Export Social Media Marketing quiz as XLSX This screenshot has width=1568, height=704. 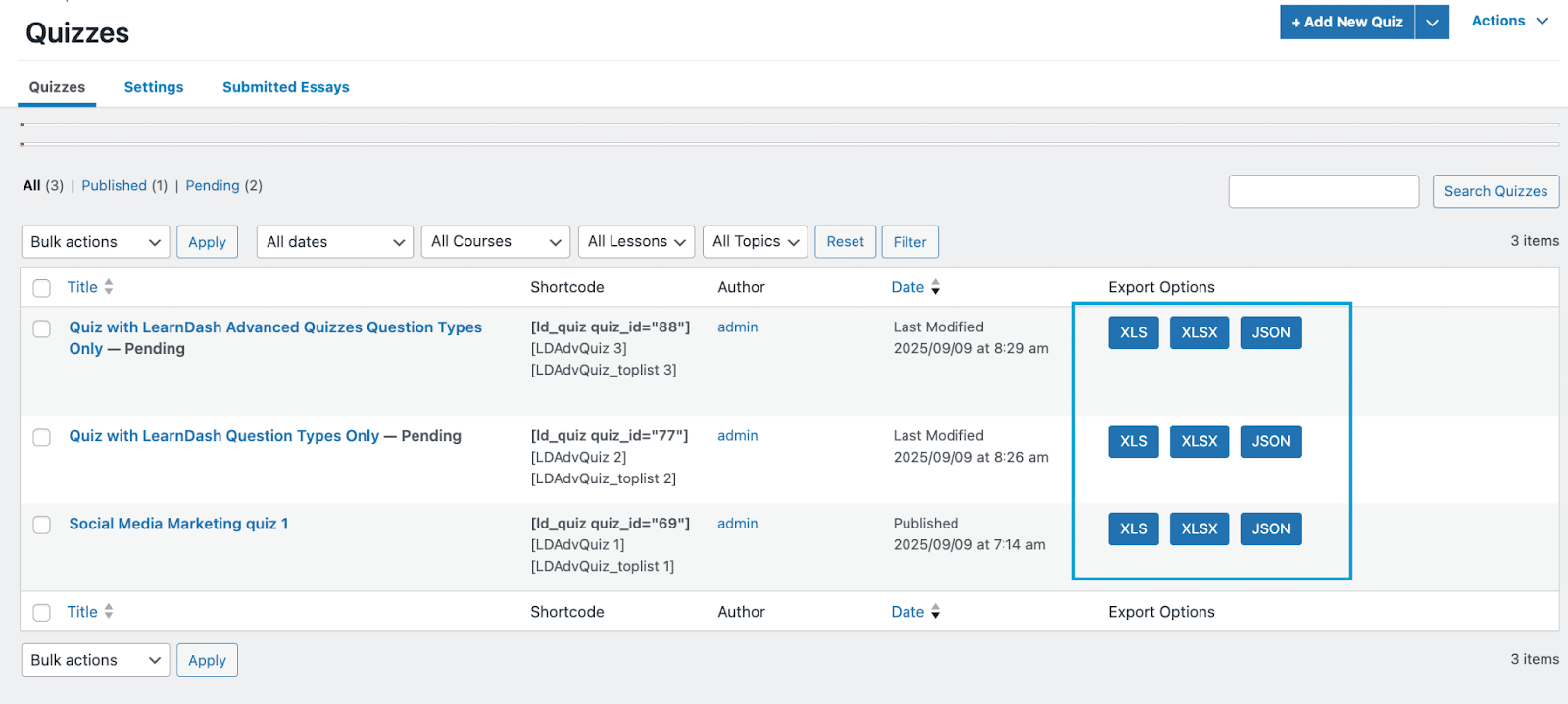(x=1200, y=528)
